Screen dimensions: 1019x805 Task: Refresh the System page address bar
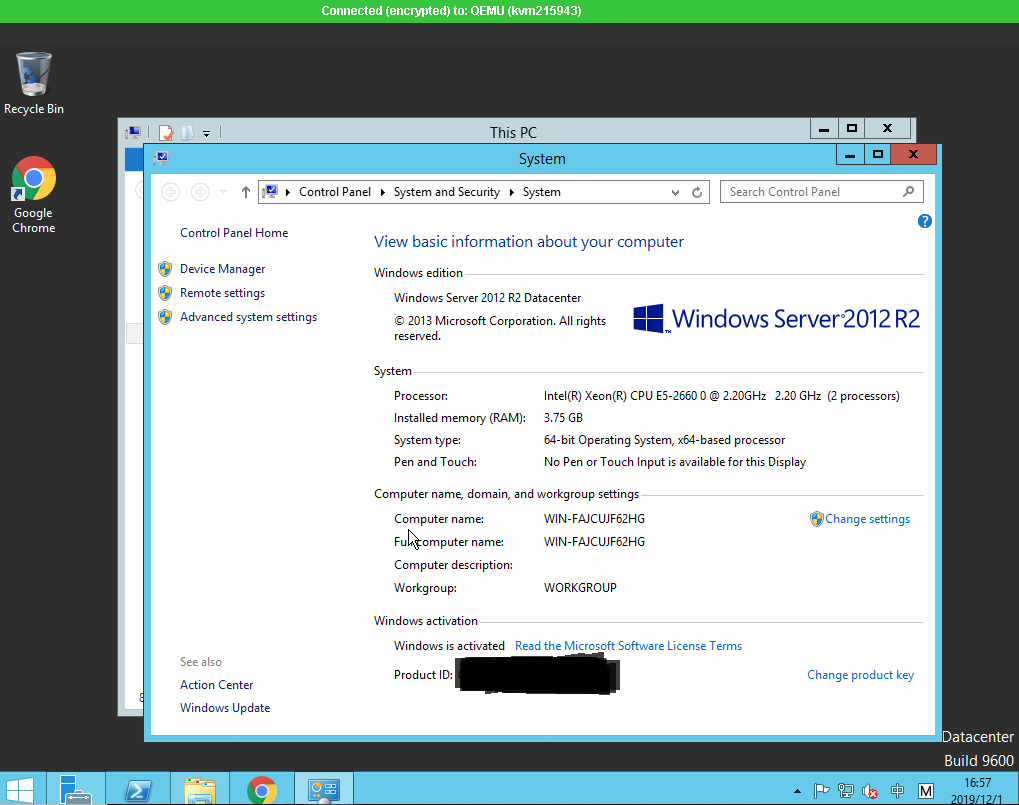coord(697,192)
